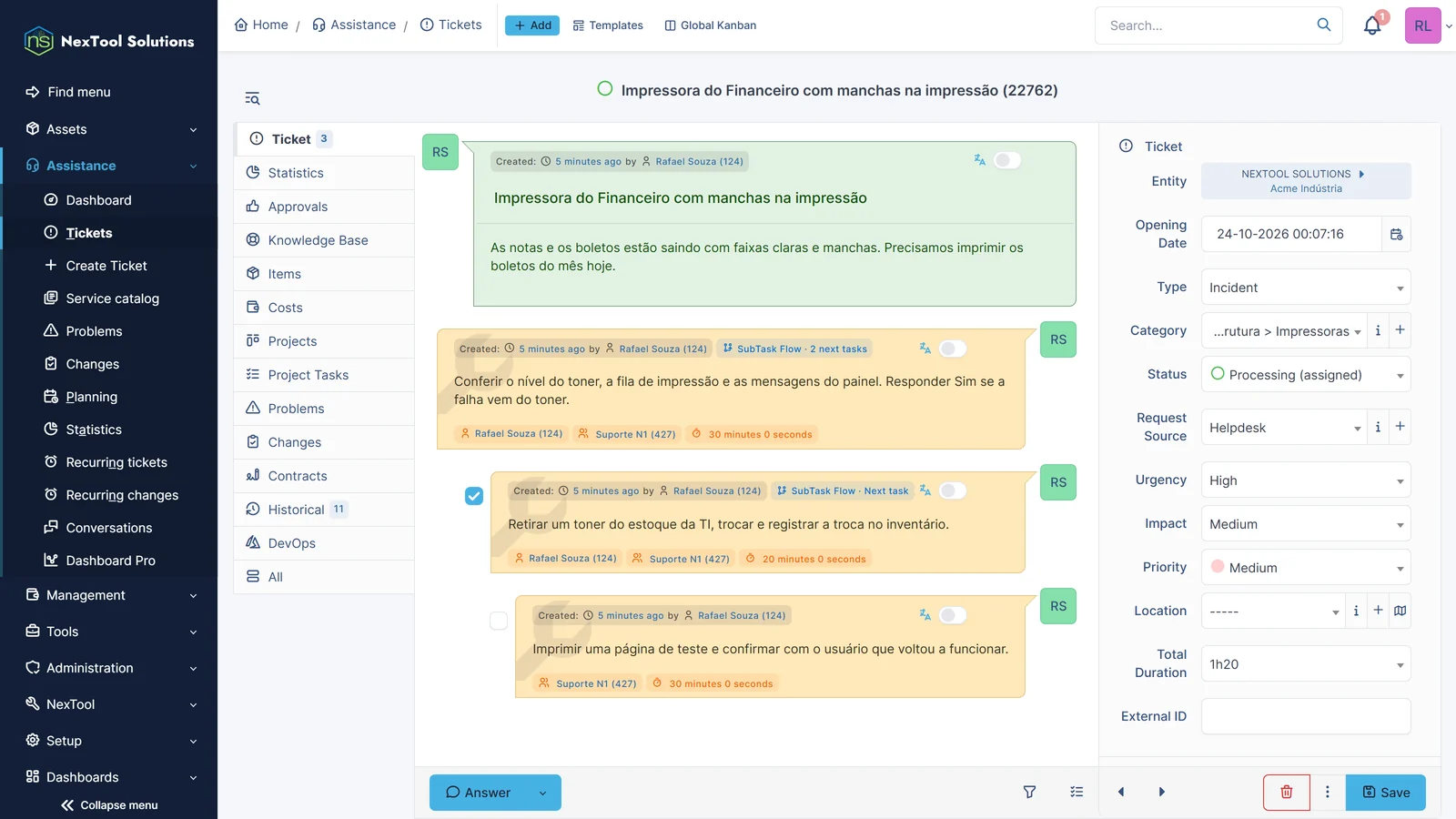Click the External ID field
Viewport: 1456px width, 819px height.
pos(1306,716)
